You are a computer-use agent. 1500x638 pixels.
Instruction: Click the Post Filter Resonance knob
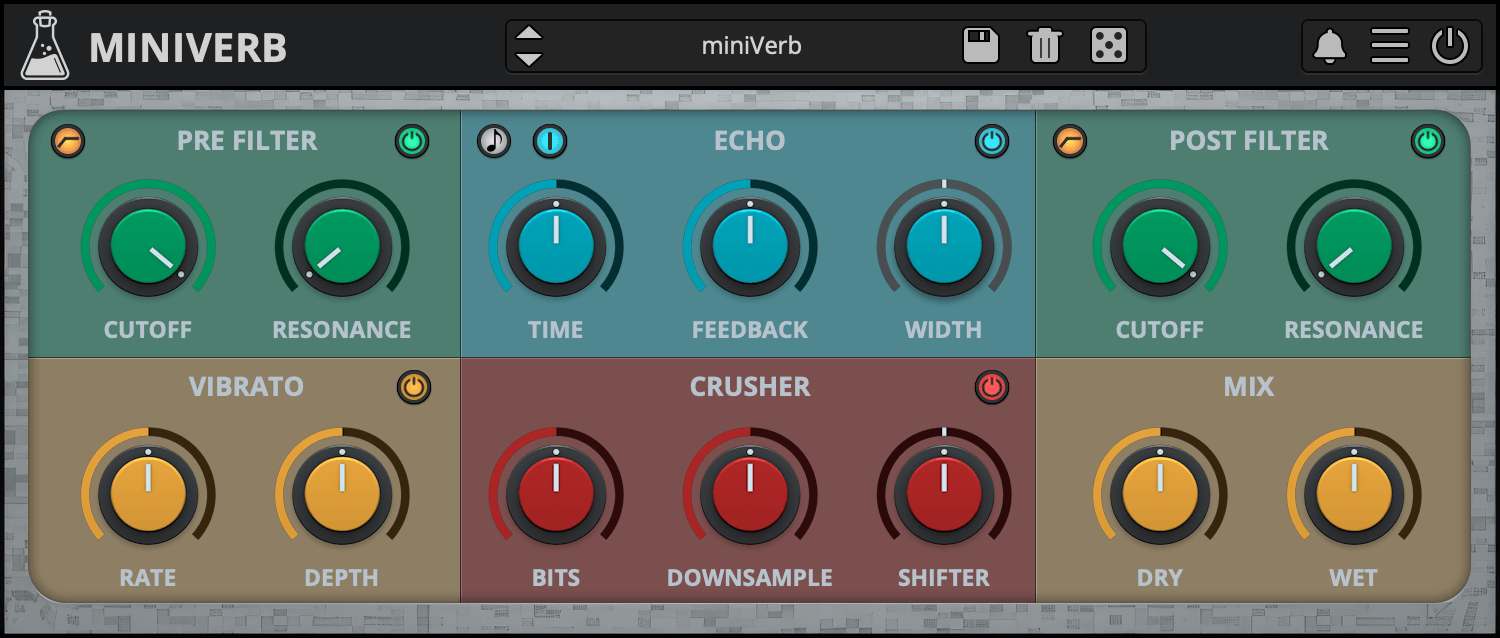click(x=1354, y=247)
